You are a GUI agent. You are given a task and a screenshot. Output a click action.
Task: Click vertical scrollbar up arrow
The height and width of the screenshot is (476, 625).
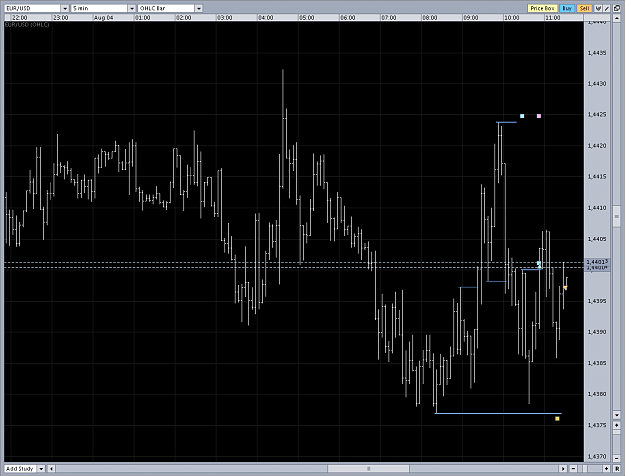click(x=617, y=18)
